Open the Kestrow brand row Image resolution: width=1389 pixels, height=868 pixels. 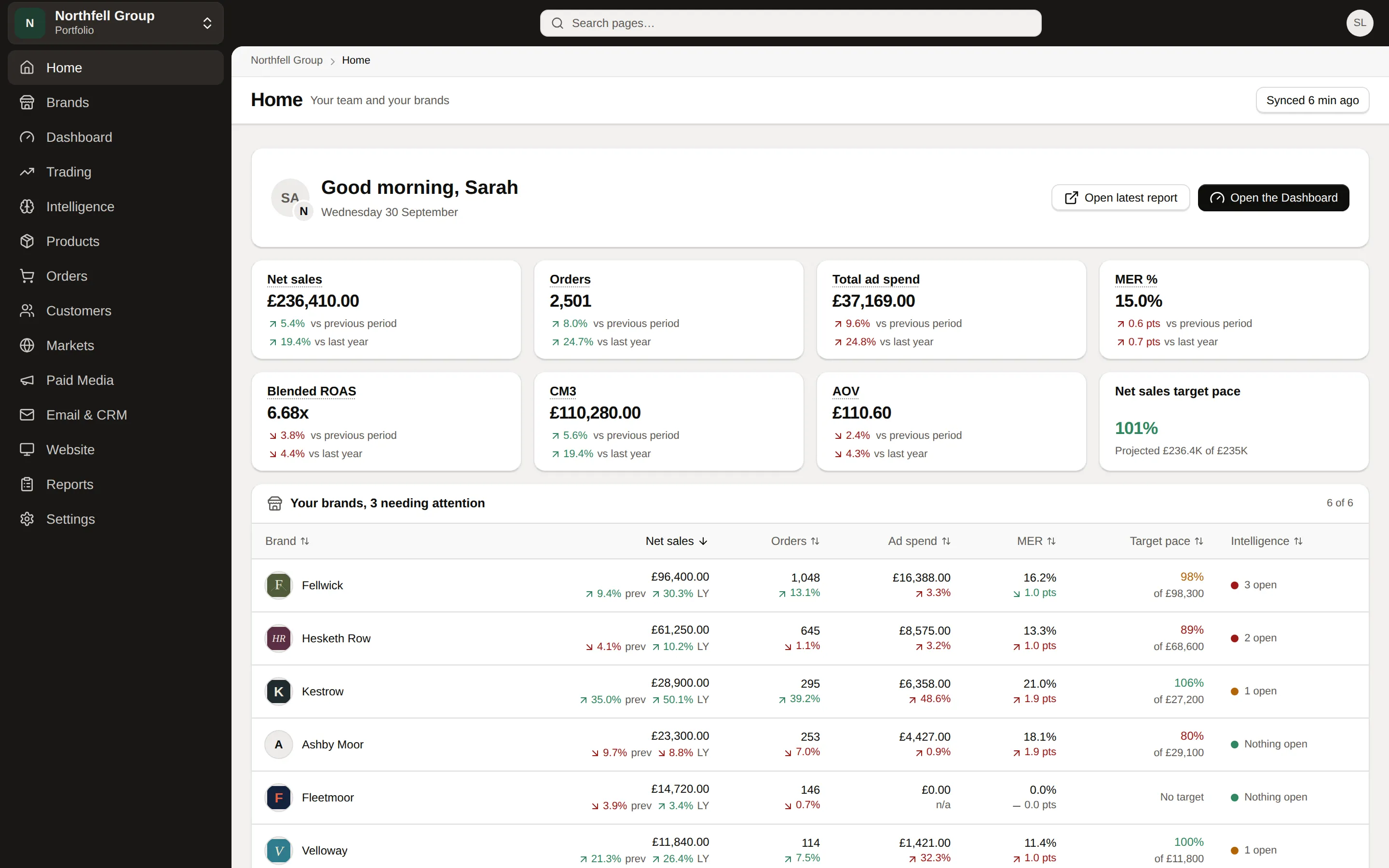pos(810,691)
